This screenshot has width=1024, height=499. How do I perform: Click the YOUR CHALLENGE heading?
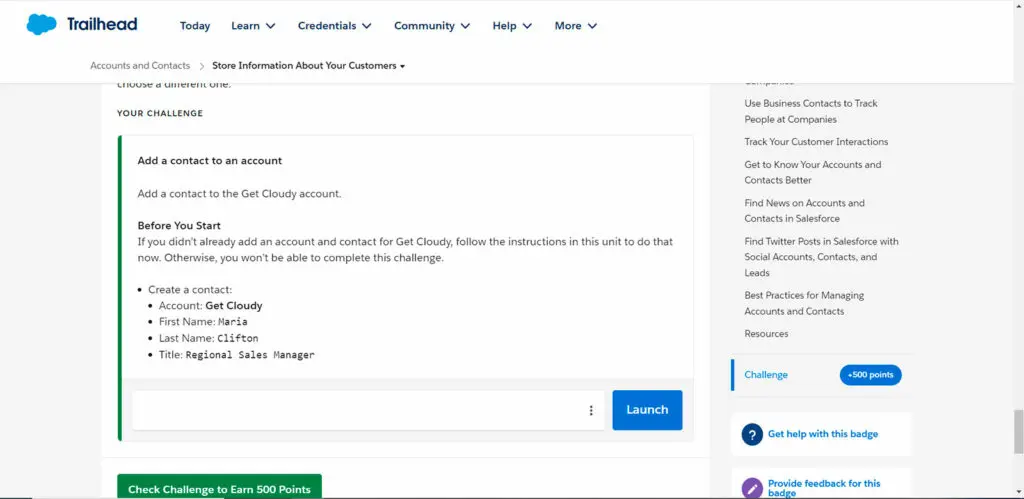click(160, 114)
